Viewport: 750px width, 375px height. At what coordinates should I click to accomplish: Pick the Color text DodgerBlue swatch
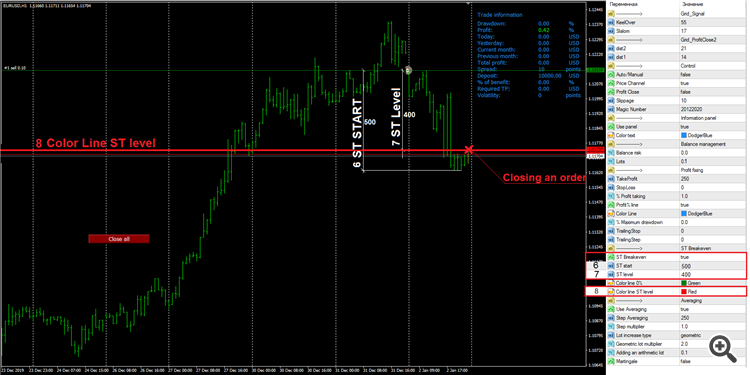[x=683, y=135]
